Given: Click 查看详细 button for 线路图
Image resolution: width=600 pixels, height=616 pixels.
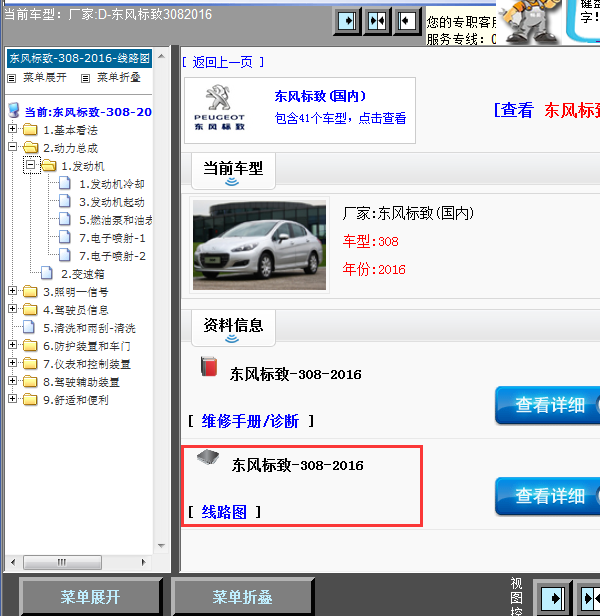Looking at the screenshot, I should pyautogui.click(x=548, y=496).
